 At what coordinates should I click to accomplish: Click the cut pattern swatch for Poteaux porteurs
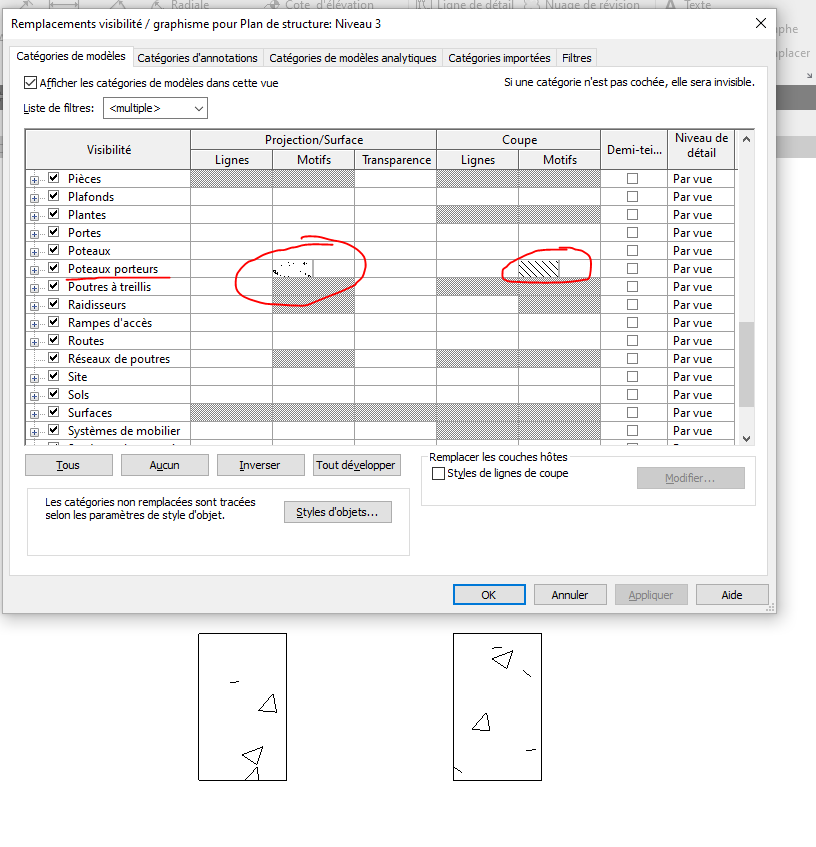coord(539,268)
